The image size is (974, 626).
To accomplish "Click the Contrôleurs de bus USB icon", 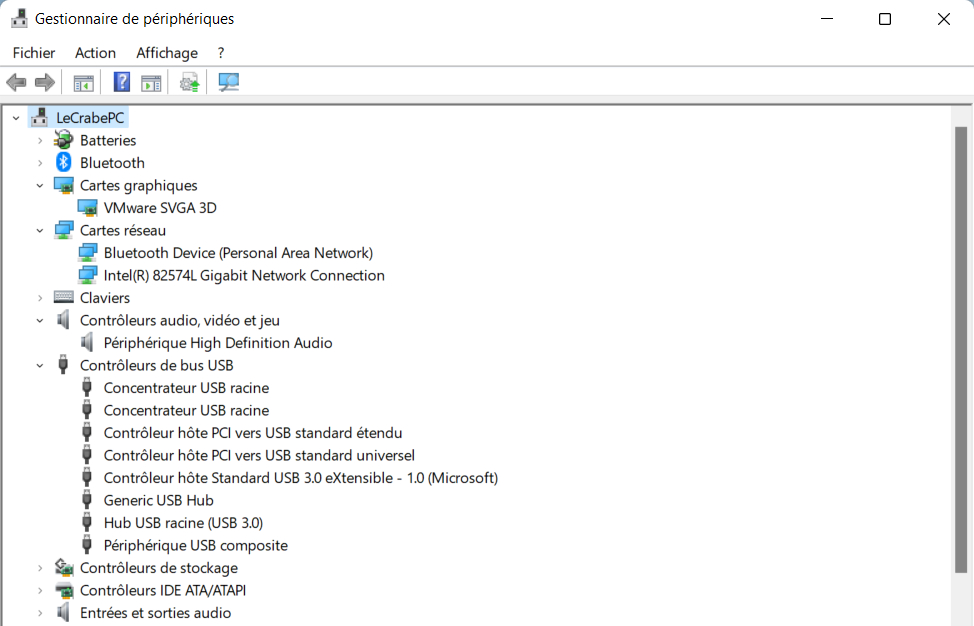I will 63,365.
